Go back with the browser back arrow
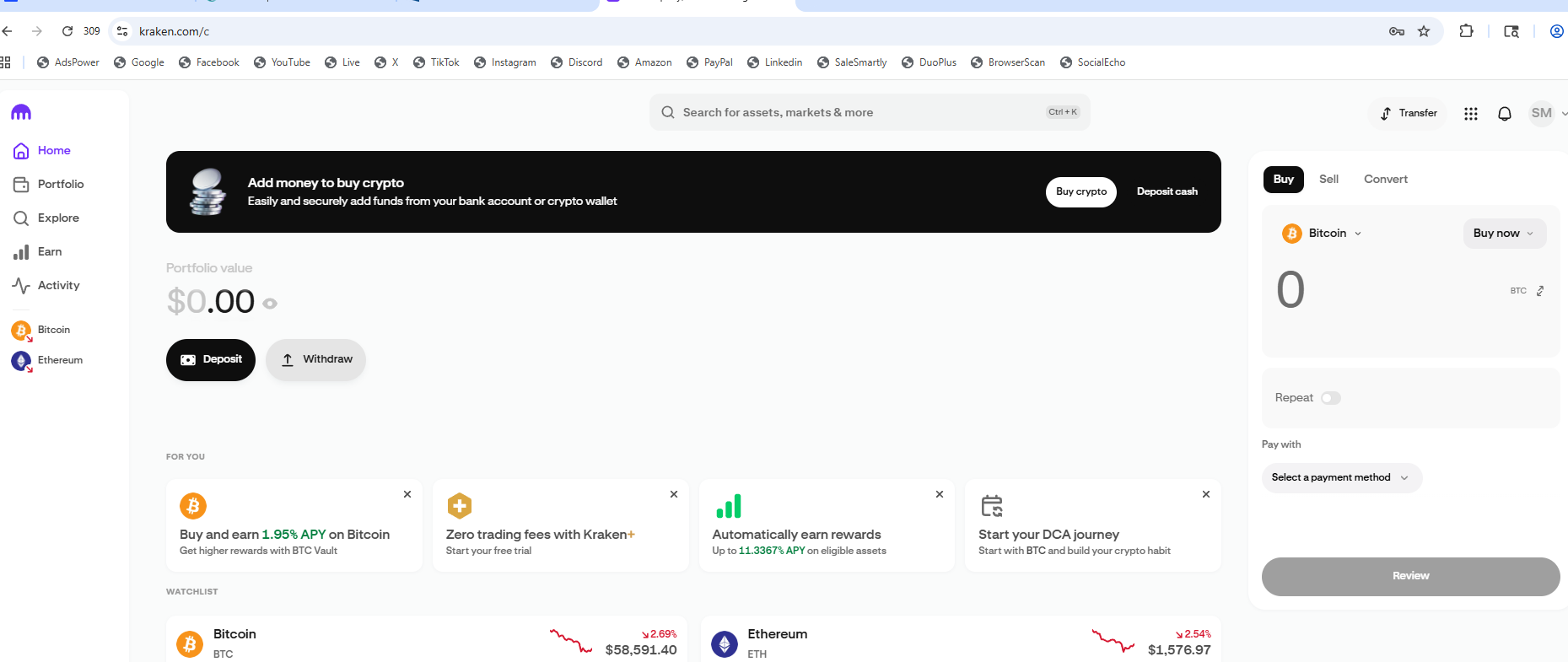This screenshot has height=662, width=1568. [8, 31]
